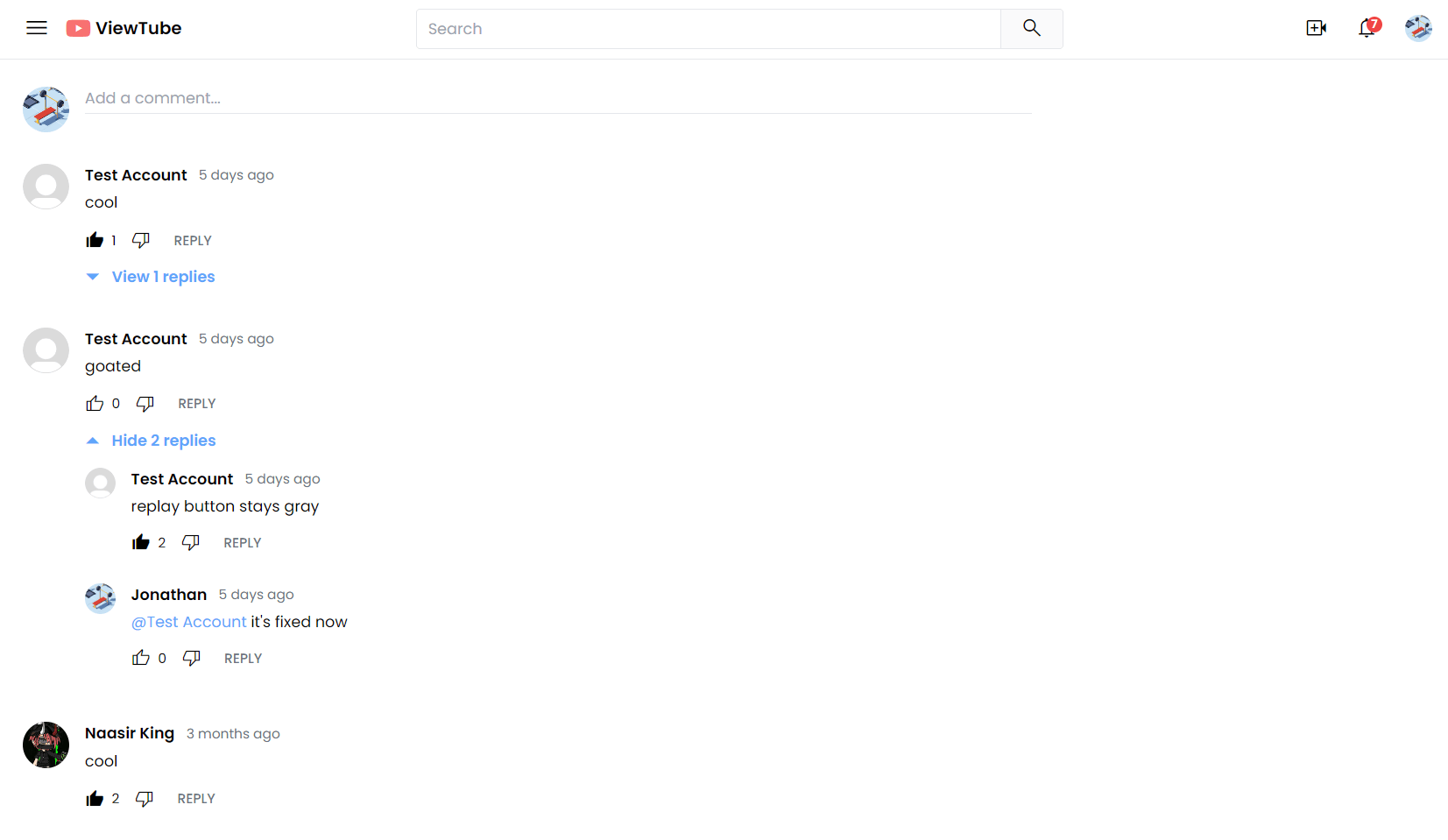Expand View 1 replies
This screenshot has height=840, width=1448.
pyautogui.click(x=162, y=277)
